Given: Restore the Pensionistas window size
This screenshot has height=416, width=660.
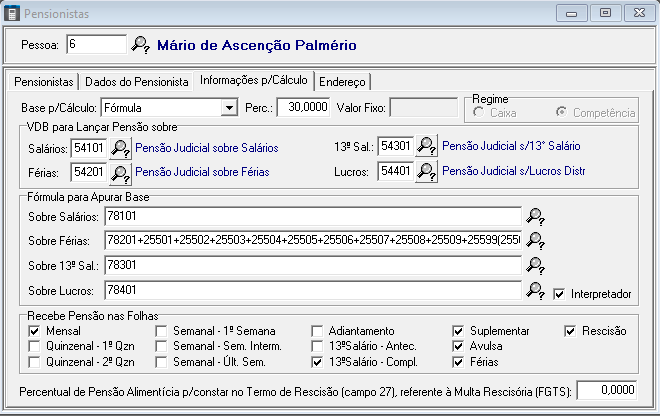Looking at the screenshot, I should [x=605, y=13].
